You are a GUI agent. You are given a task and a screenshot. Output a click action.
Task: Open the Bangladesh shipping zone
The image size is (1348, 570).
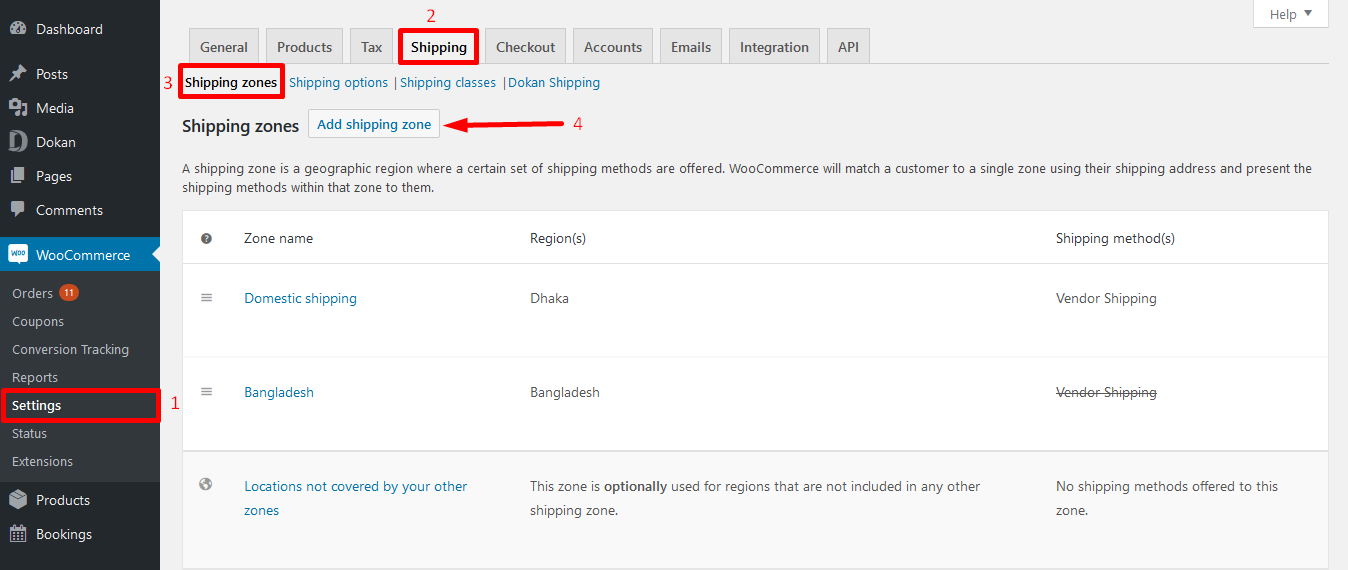pos(279,392)
